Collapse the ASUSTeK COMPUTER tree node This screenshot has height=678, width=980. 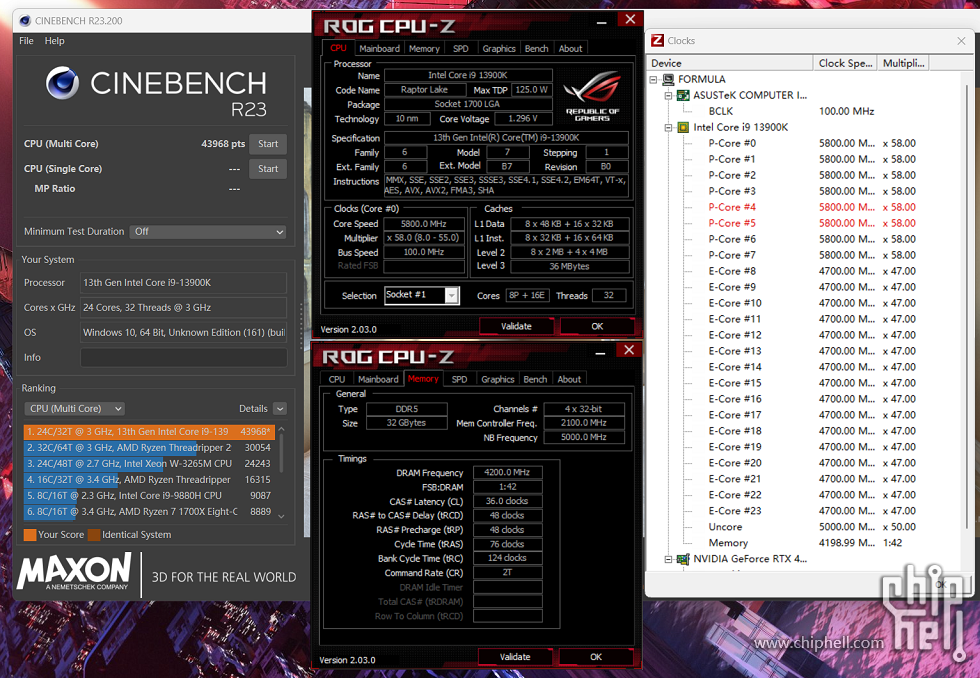click(668, 96)
